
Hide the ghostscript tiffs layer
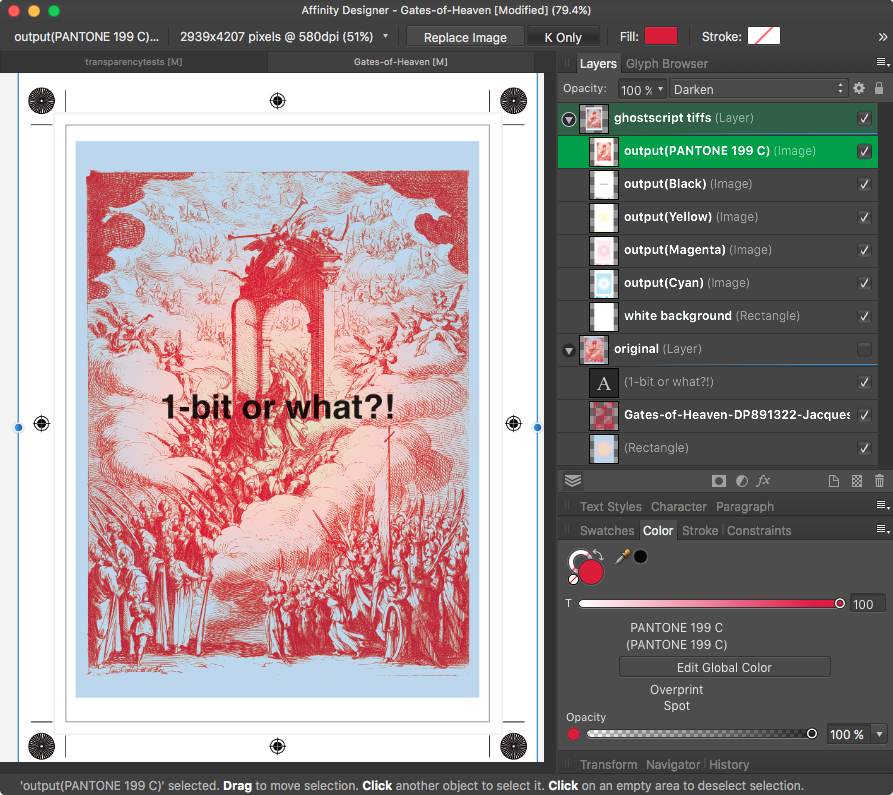(x=864, y=118)
